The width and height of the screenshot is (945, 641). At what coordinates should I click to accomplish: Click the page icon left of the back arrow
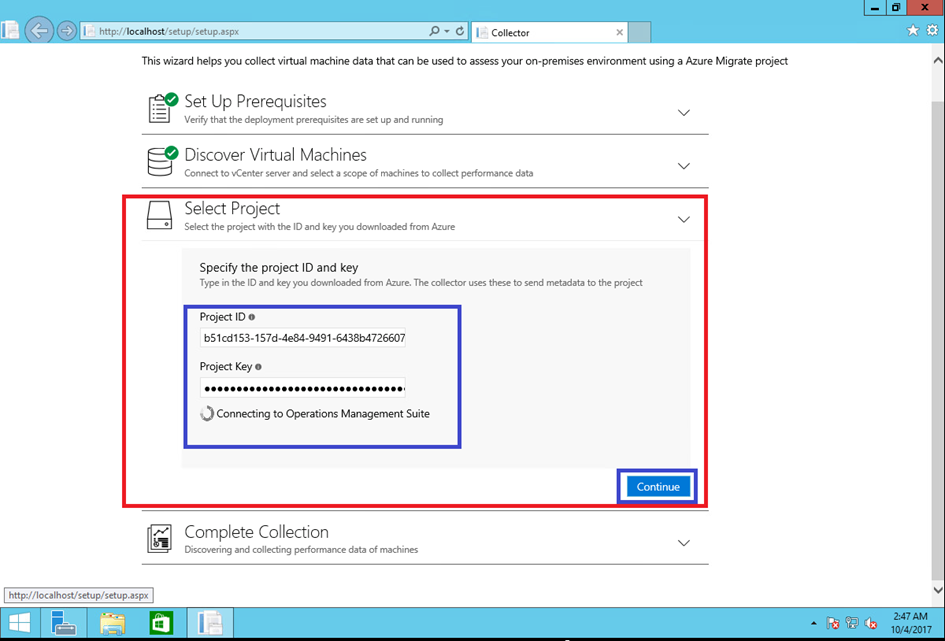pyautogui.click(x=10, y=30)
